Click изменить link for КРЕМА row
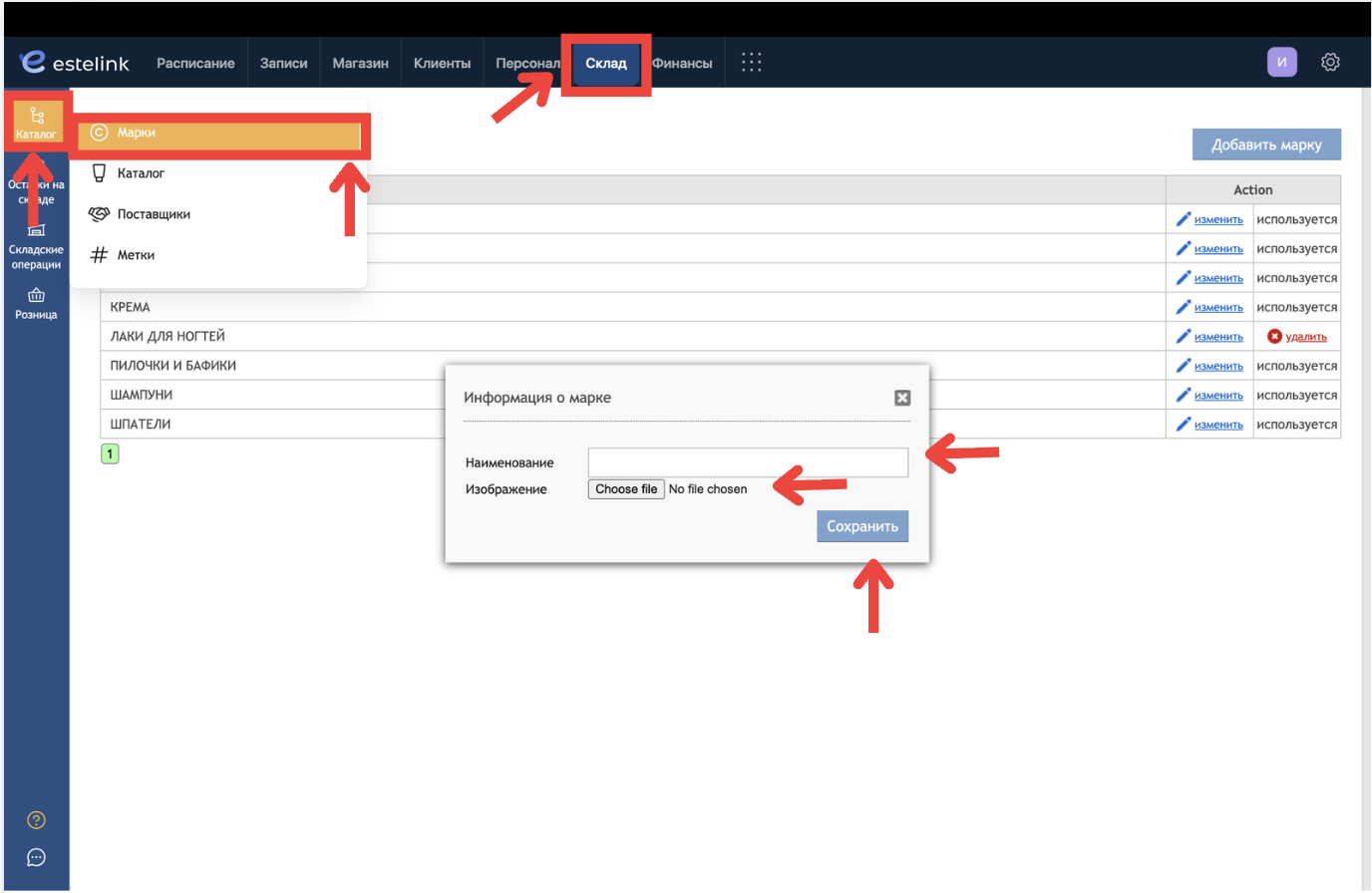 point(1218,307)
